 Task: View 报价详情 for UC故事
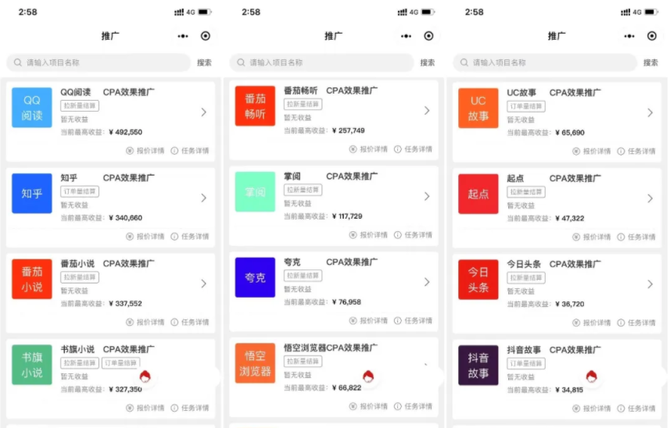click(x=591, y=151)
